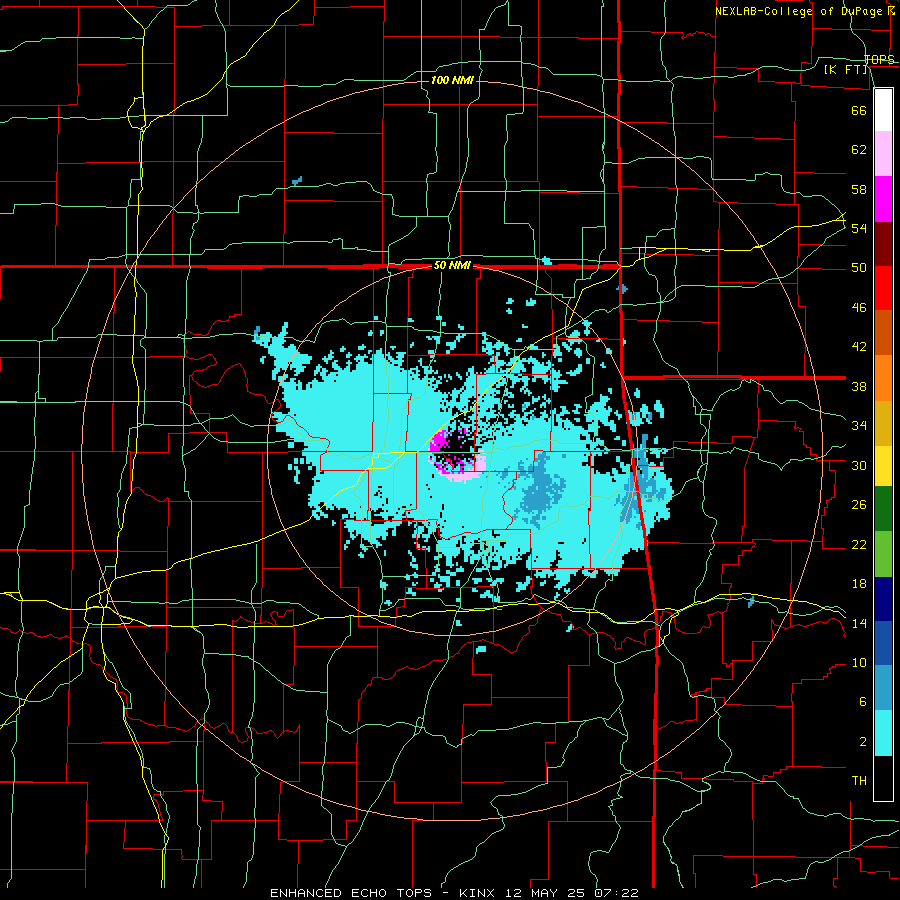Click the yellow legend swatch
The height and width of the screenshot is (900, 900).
pyautogui.click(x=883, y=465)
